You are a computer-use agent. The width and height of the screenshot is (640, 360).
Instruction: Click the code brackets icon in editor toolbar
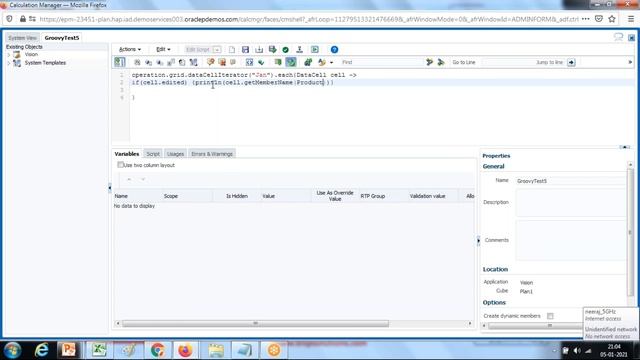coord(249,62)
